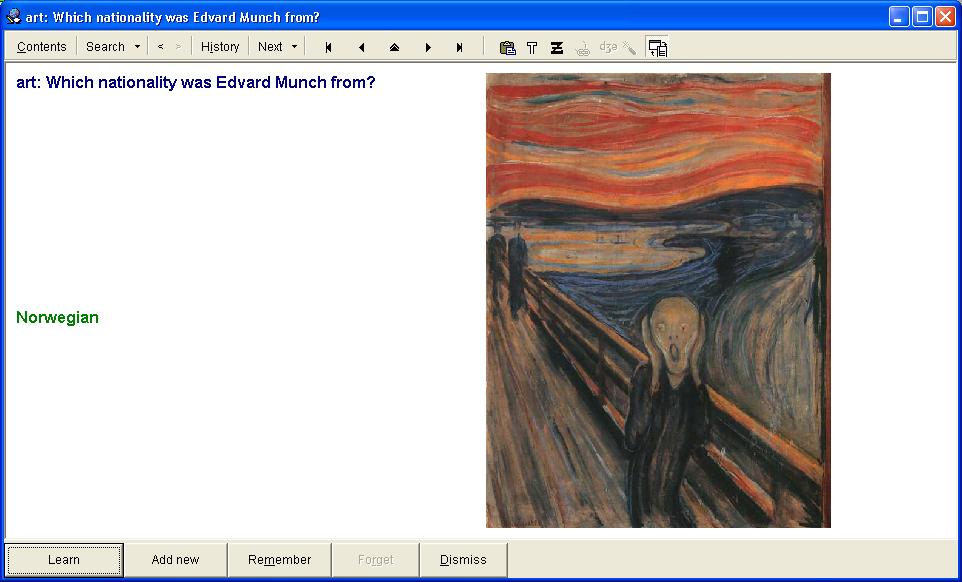Click the Dismiss button
This screenshot has width=962, height=582.
tap(463, 560)
